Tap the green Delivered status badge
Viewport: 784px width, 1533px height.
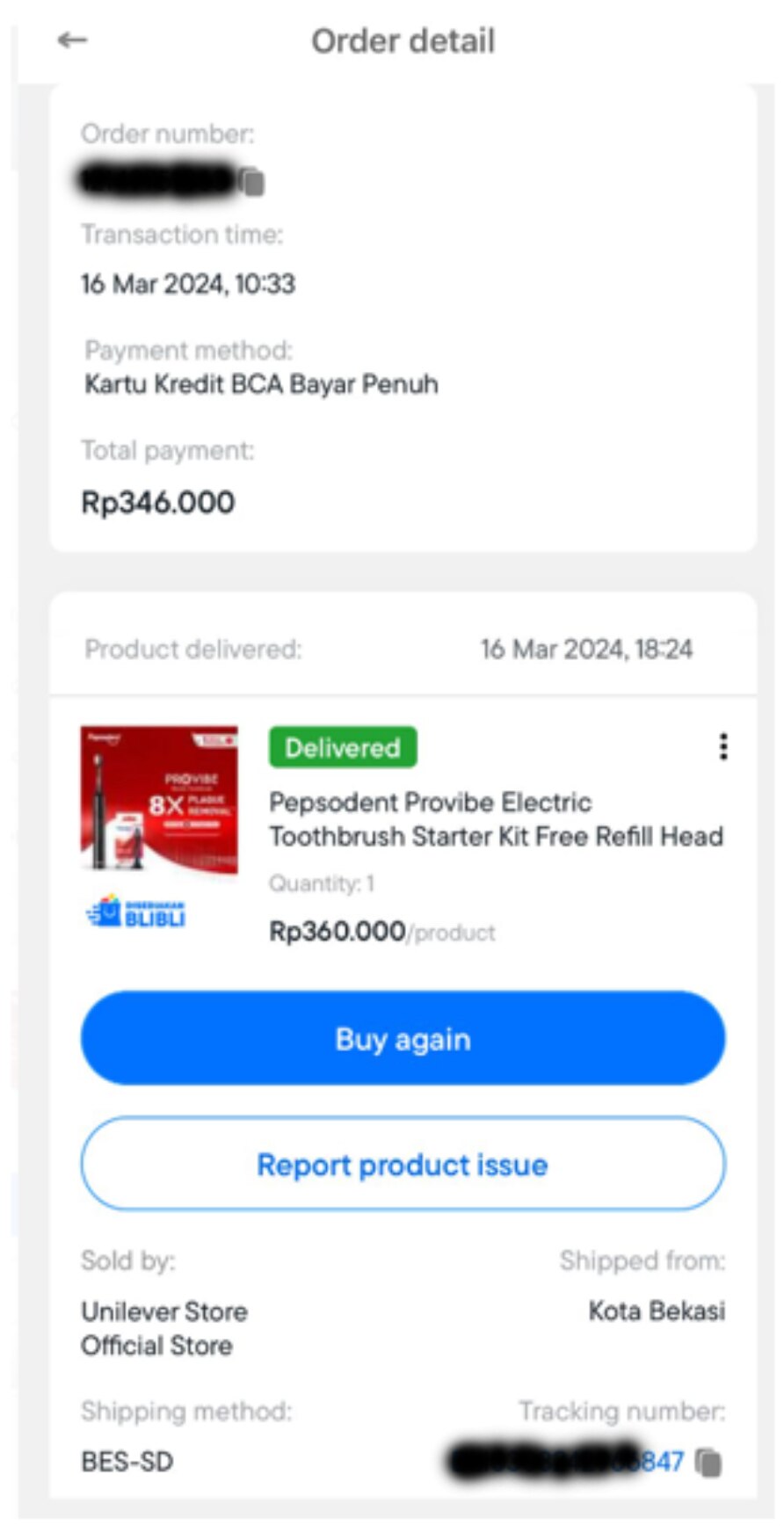343,747
